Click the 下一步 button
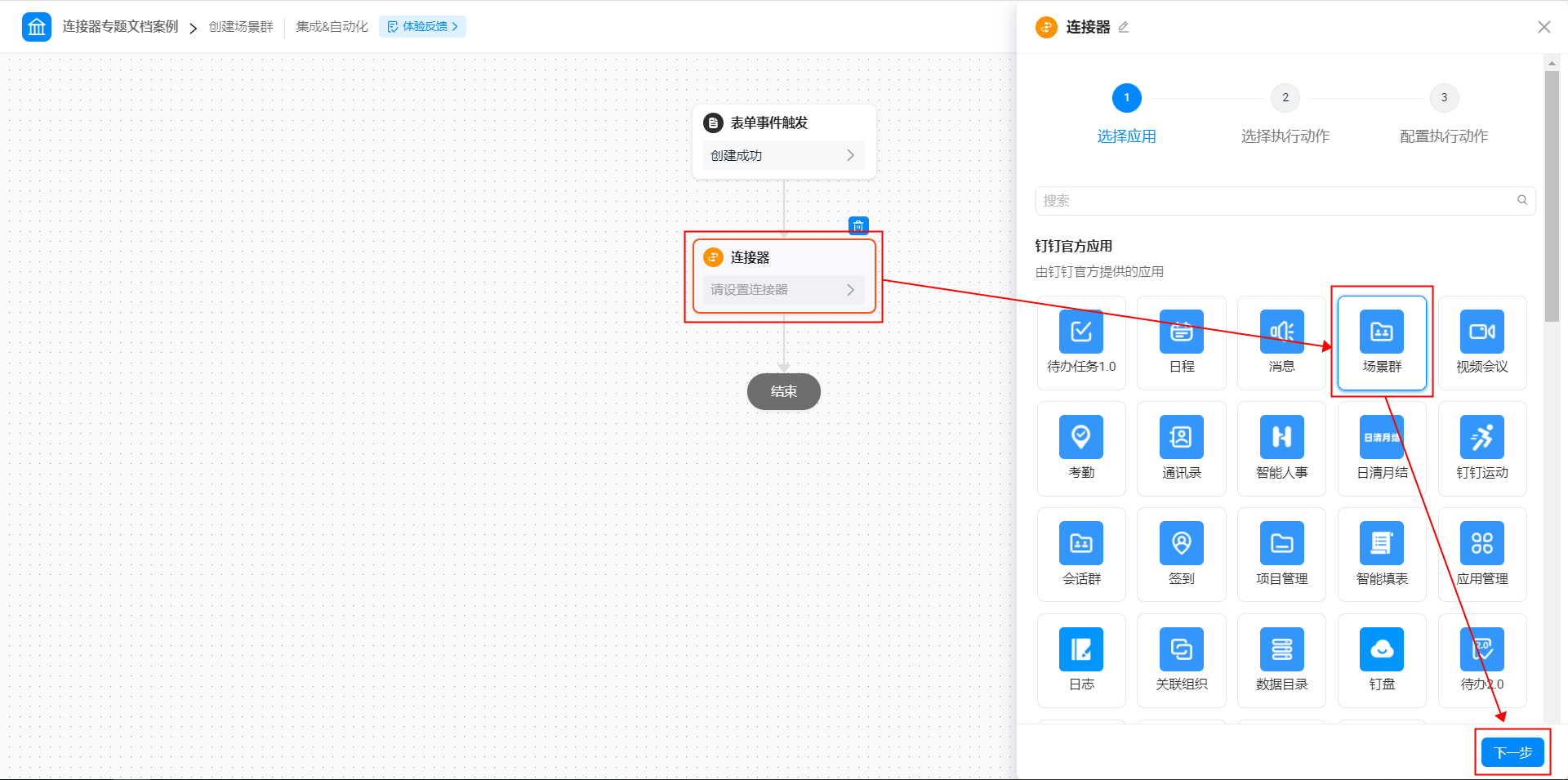Image resolution: width=1568 pixels, height=780 pixels. (x=1512, y=752)
